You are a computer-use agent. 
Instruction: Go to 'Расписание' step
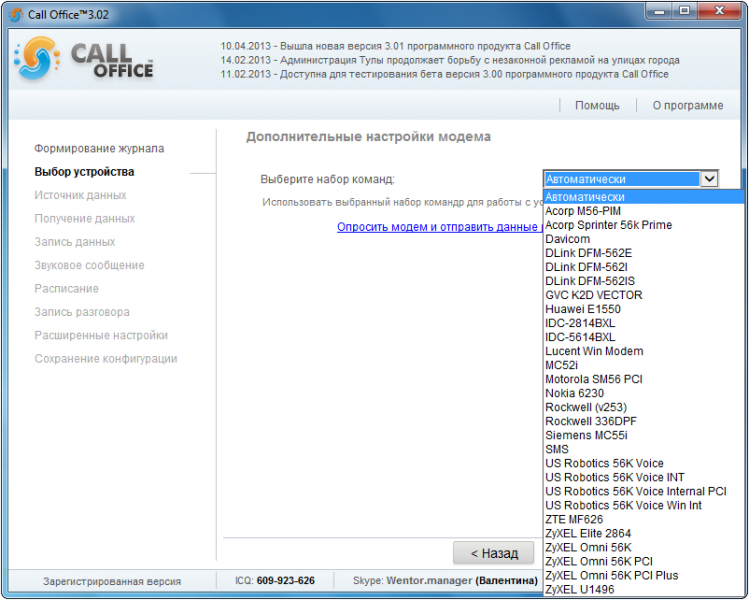66,289
